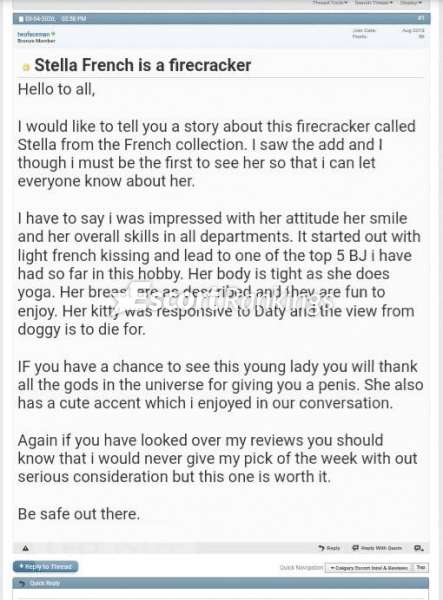
Task: Click the post title 'Stella French is a firecracker'
Action: (143, 65)
